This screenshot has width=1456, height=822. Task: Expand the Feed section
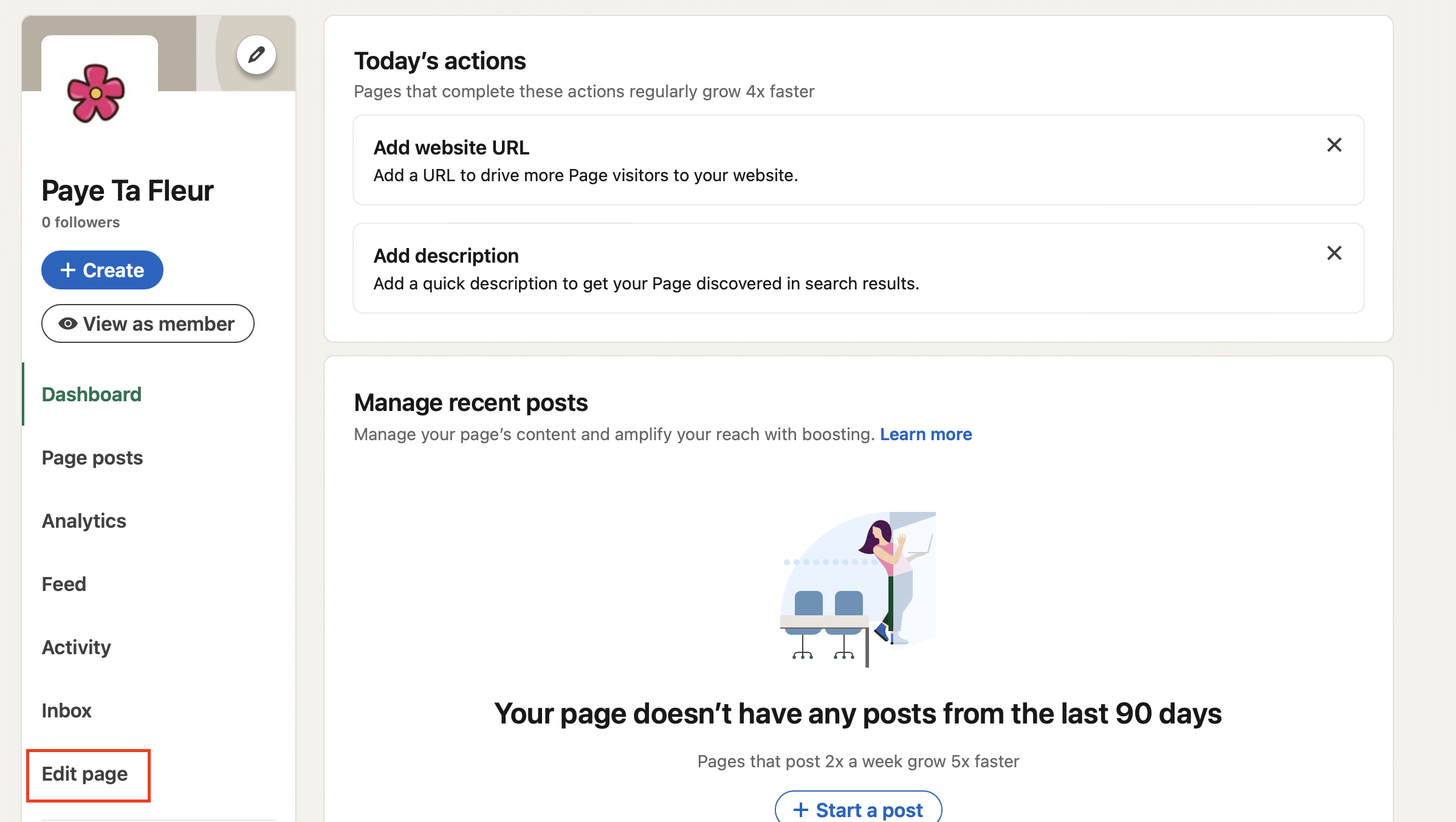pos(62,584)
